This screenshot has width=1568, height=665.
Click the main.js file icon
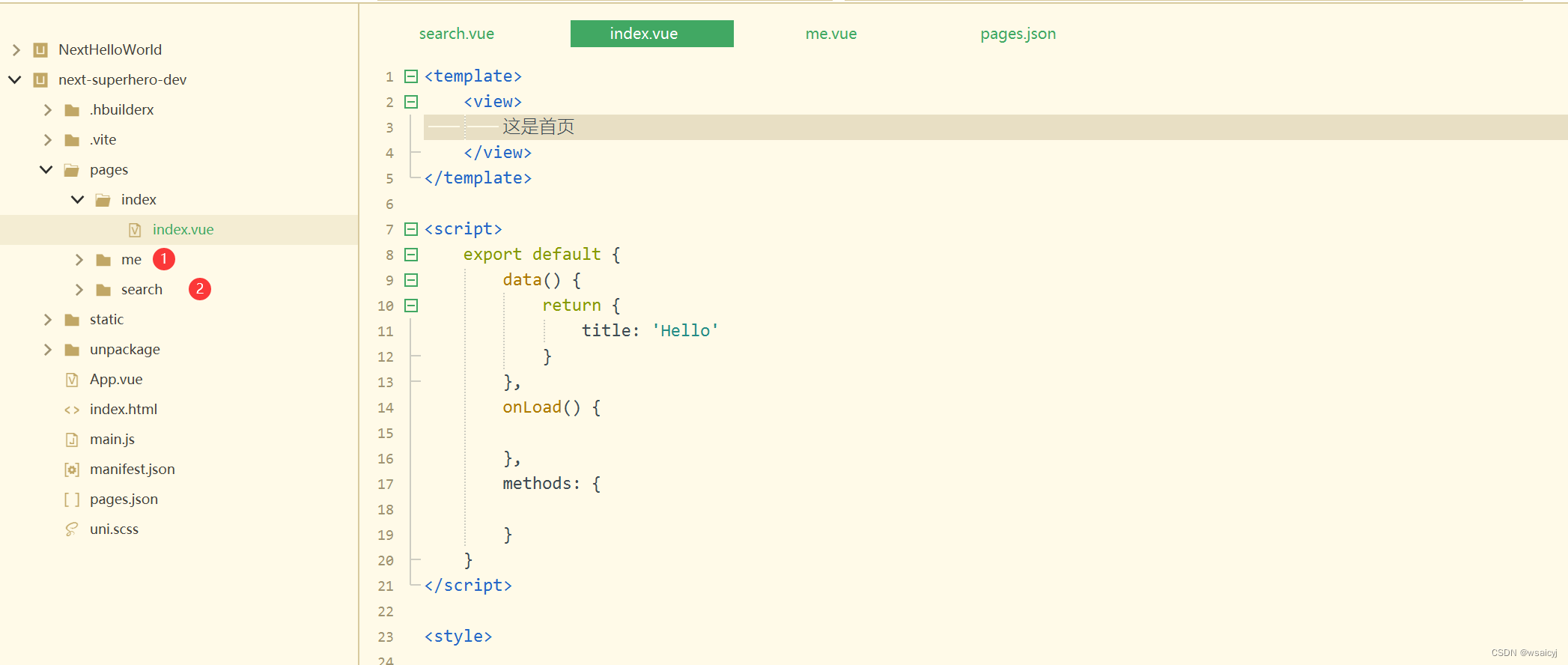72,440
